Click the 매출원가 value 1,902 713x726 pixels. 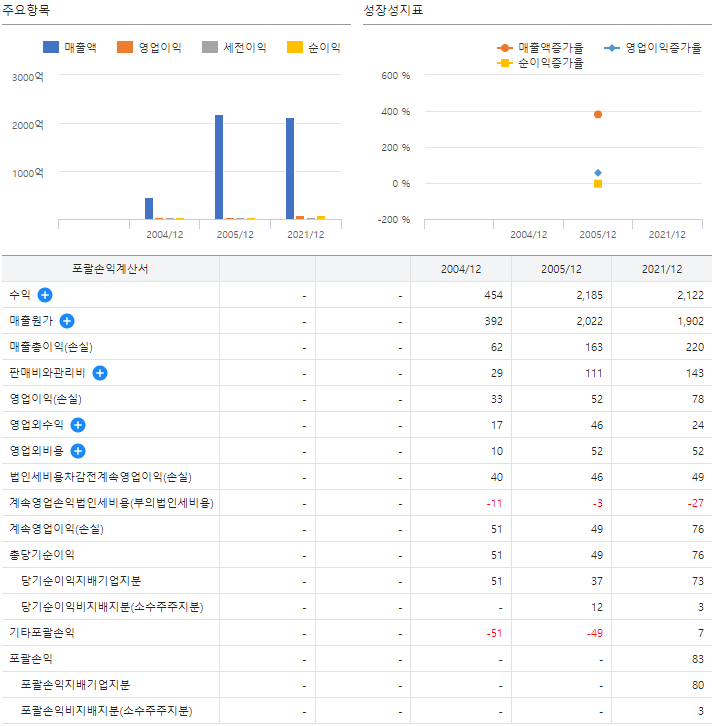pyautogui.click(x=690, y=321)
